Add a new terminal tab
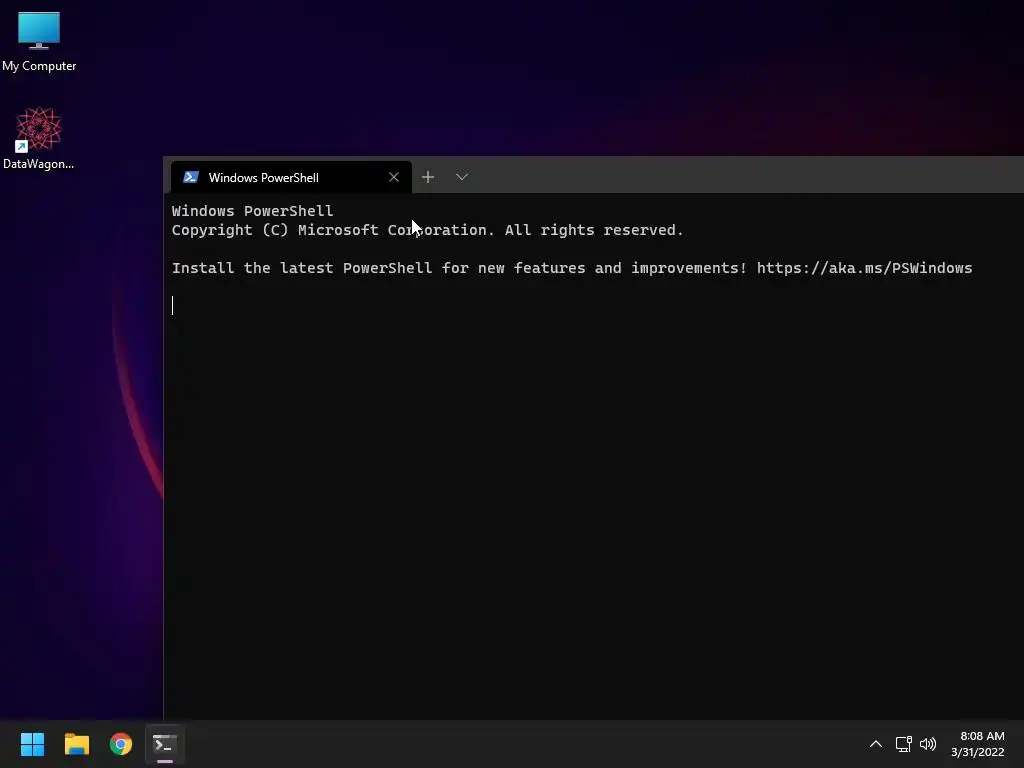 (x=428, y=177)
